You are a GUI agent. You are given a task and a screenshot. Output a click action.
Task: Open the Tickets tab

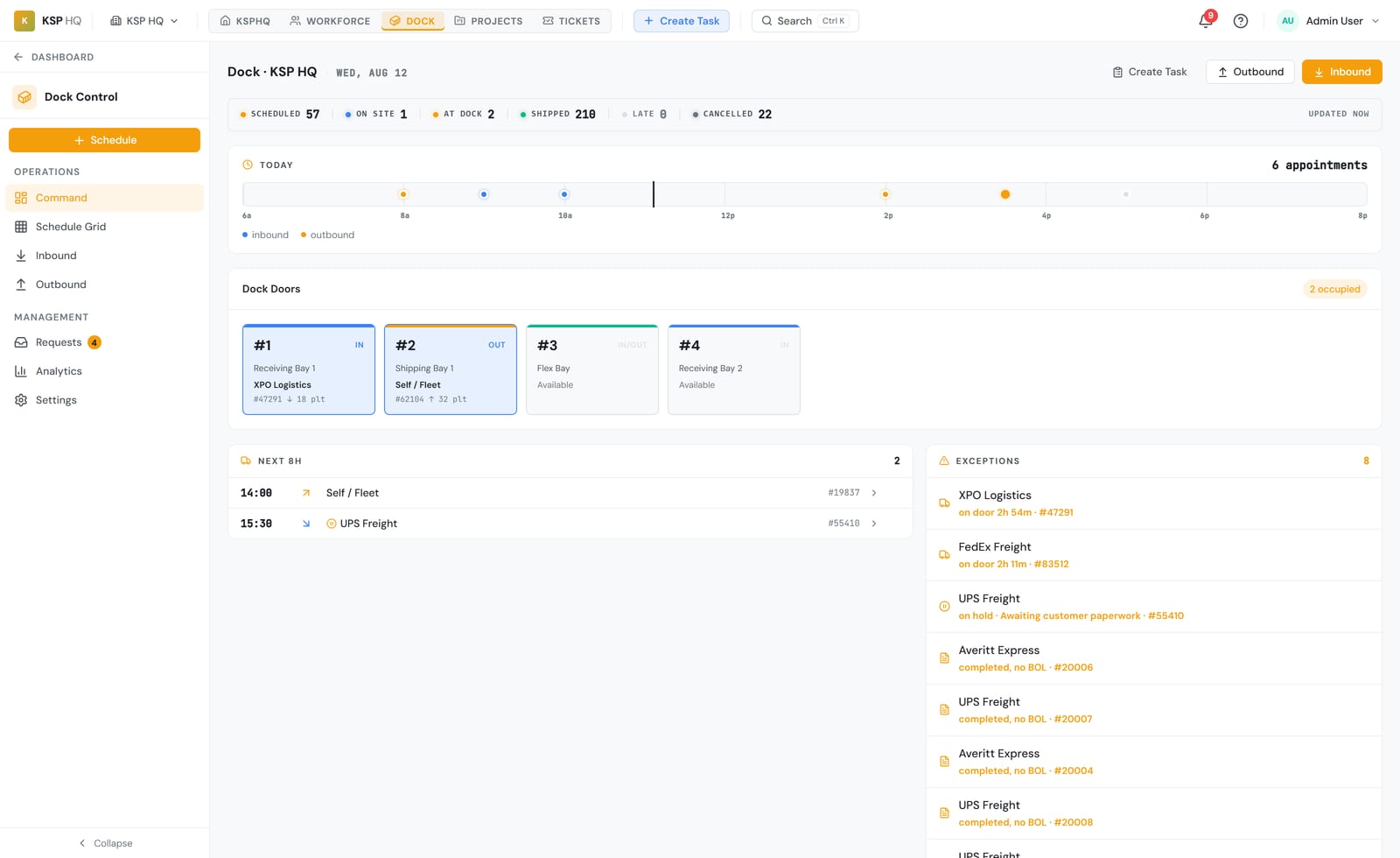point(571,21)
